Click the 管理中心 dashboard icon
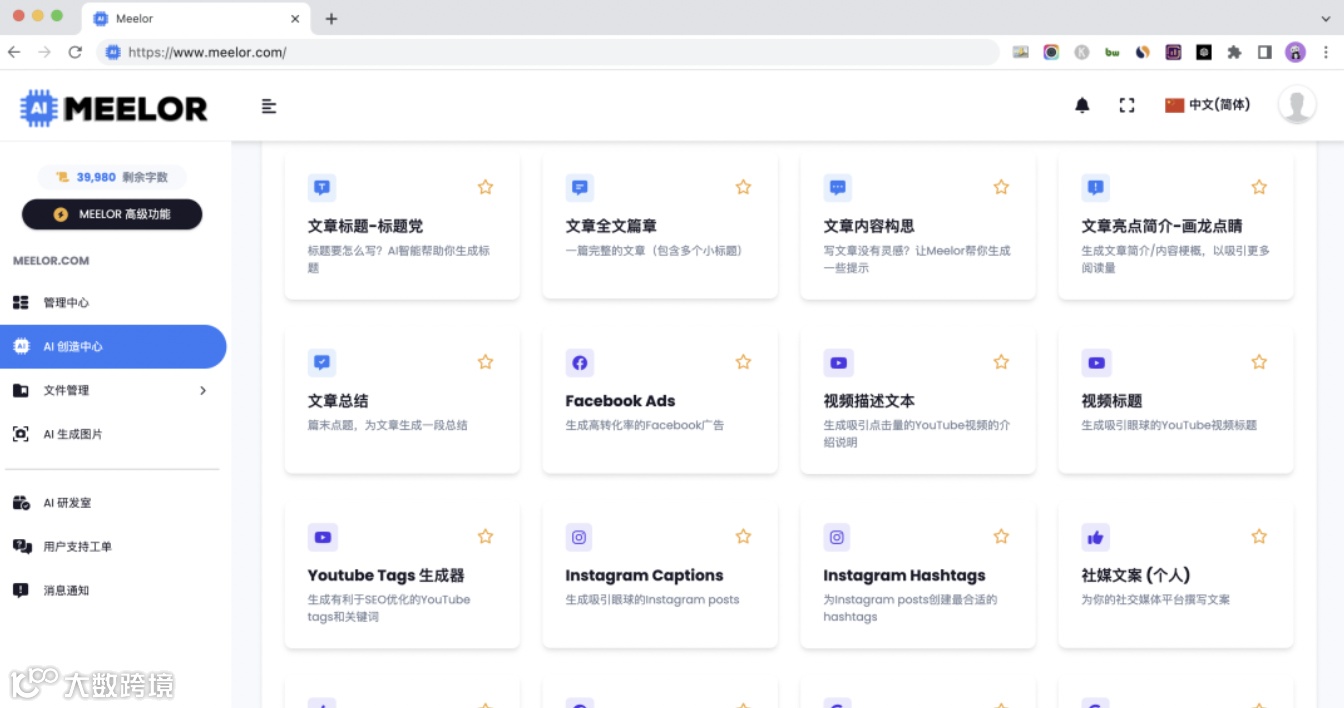The image size is (1344, 708). (20, 303)
